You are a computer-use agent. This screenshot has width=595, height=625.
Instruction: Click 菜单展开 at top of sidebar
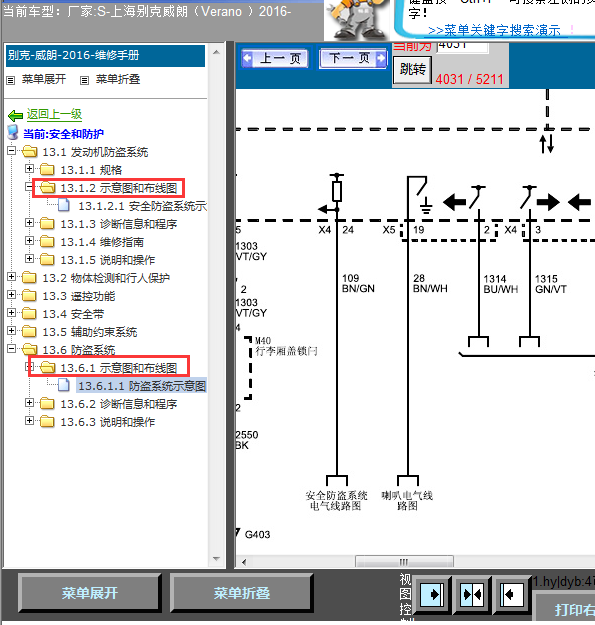(43, 79)
